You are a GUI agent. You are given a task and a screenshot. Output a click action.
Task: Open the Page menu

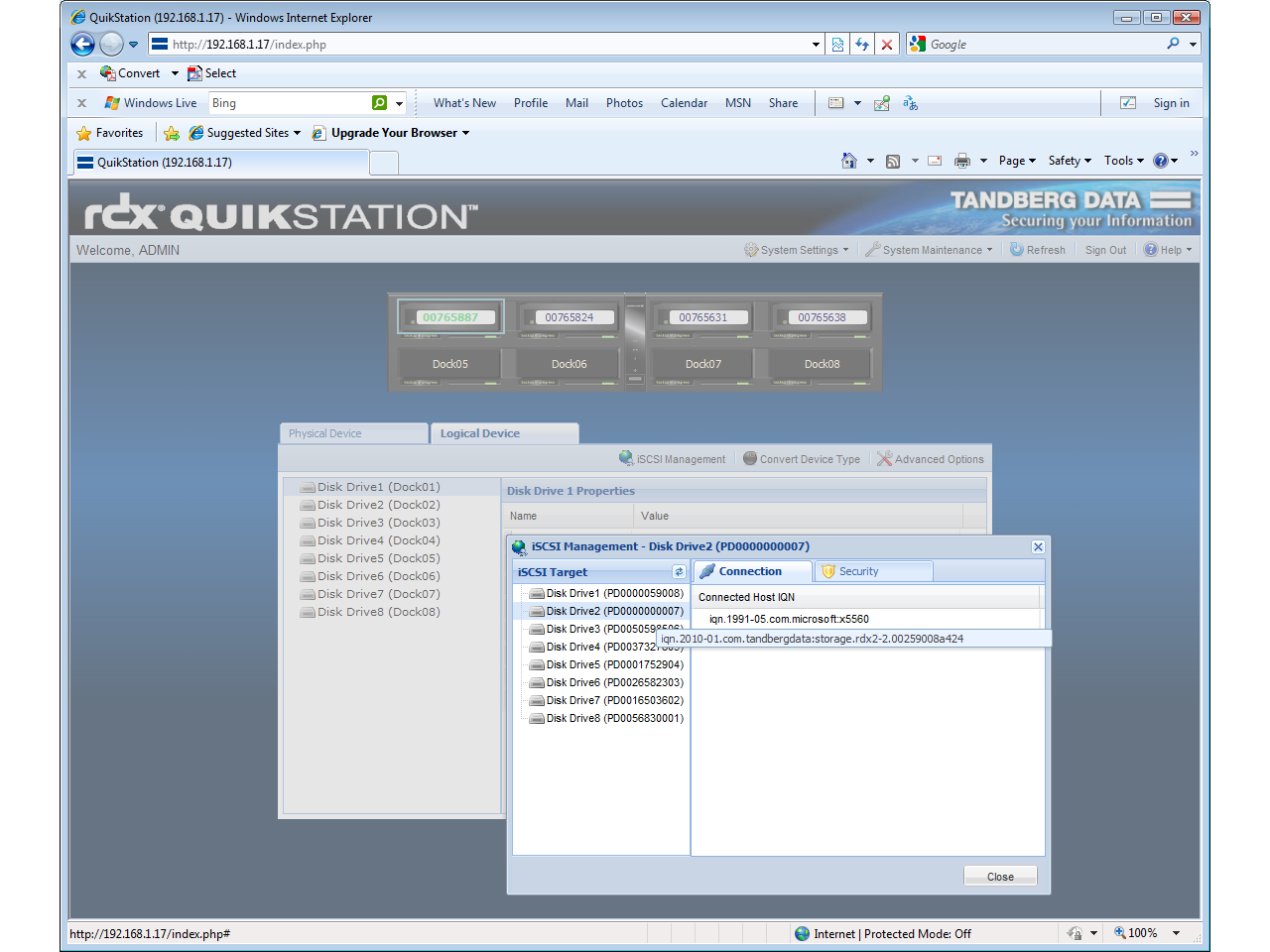point(1017,161)
